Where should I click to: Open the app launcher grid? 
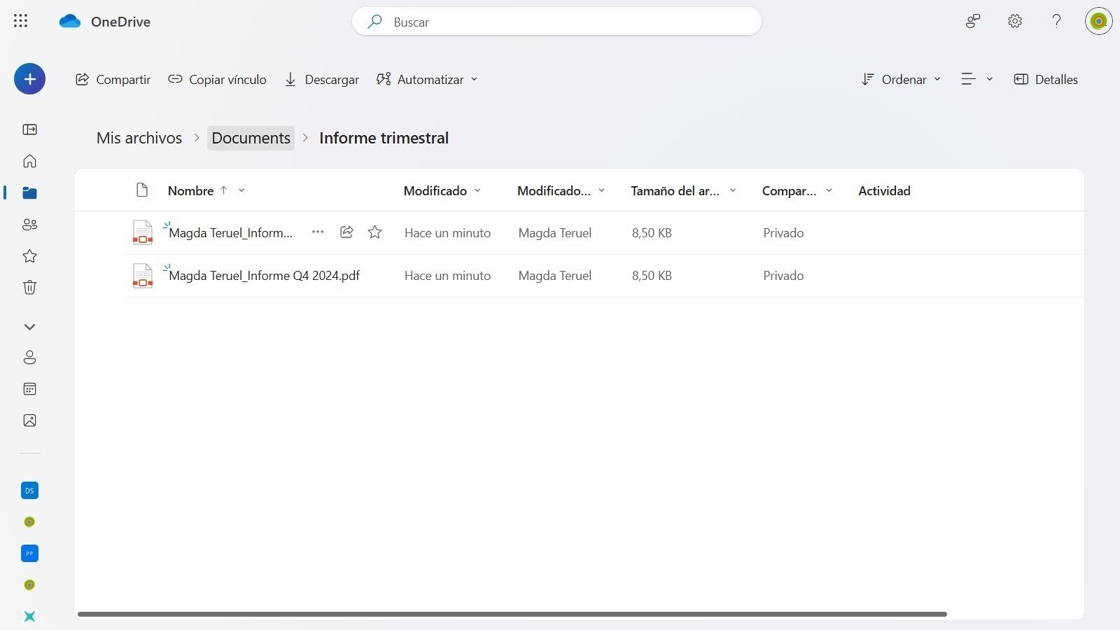[x=21, y=21]
